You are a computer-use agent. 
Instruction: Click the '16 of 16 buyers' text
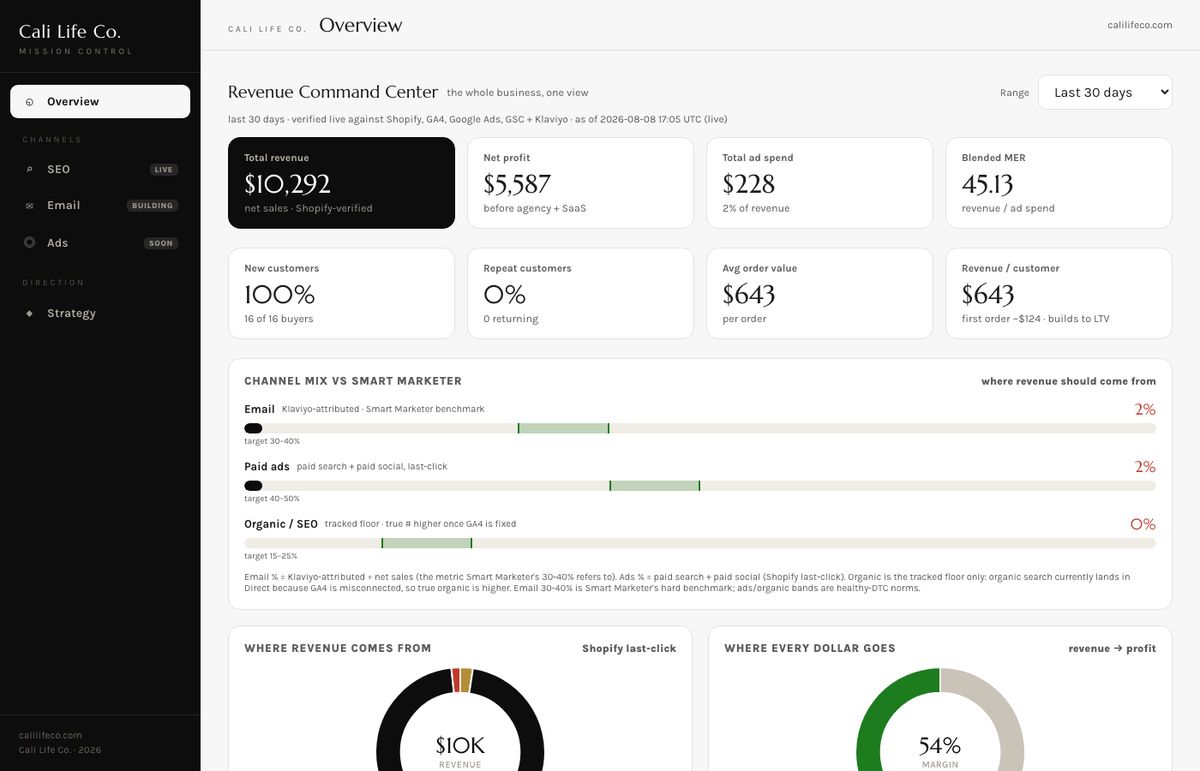pyautogui.click(x=279, y=319)
